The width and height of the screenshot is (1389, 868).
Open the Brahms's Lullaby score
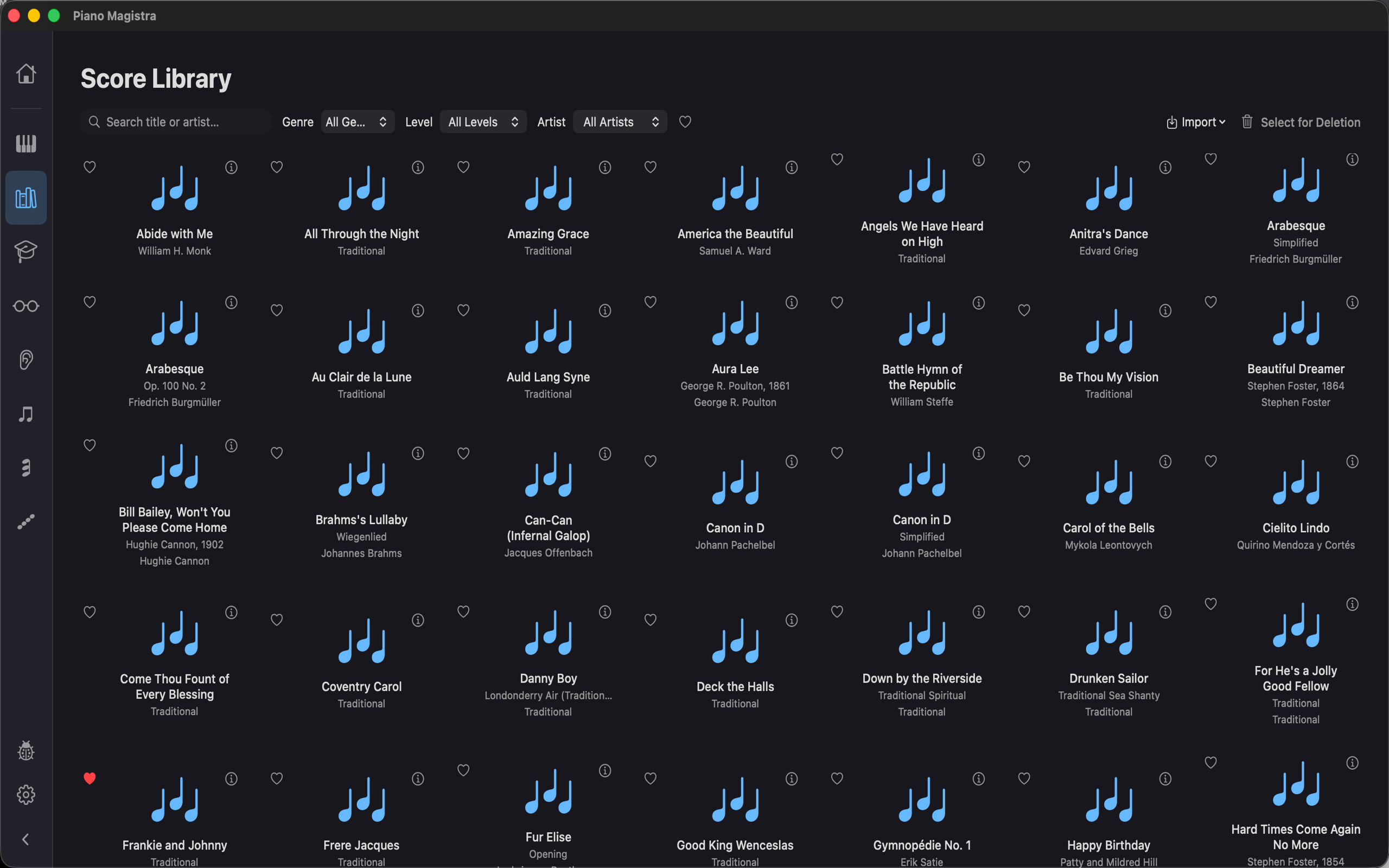click(361, 474)
